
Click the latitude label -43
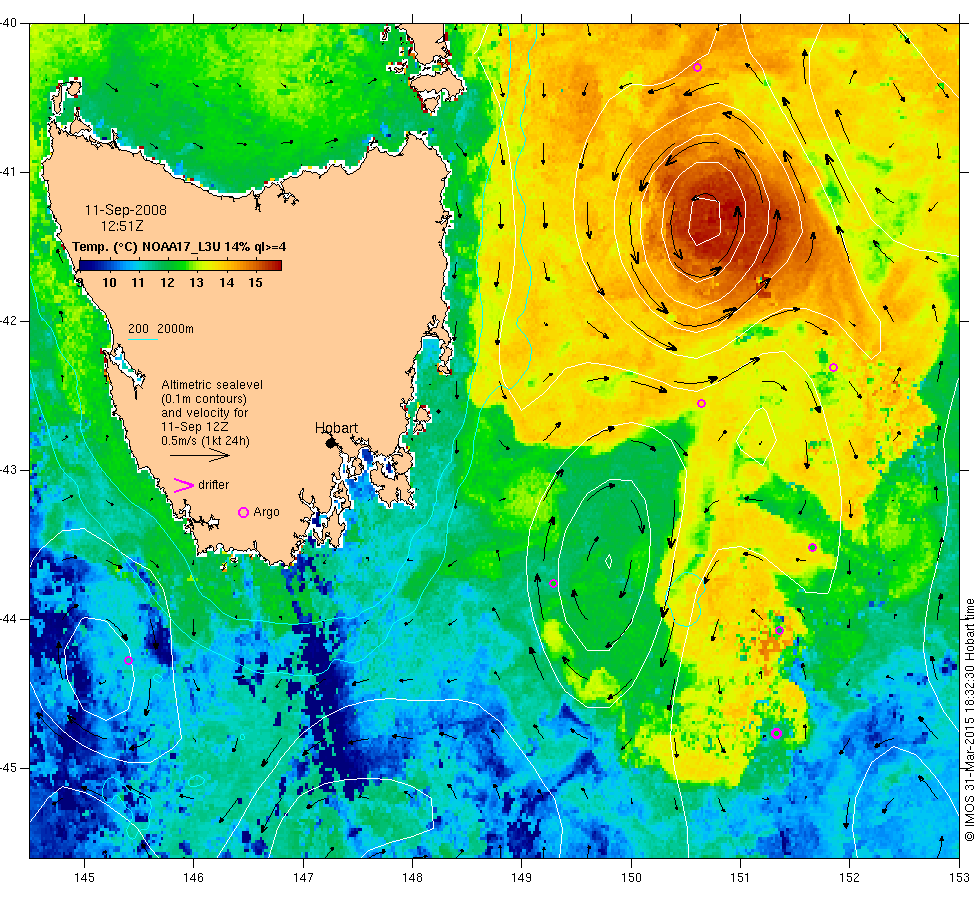point(9,470)
